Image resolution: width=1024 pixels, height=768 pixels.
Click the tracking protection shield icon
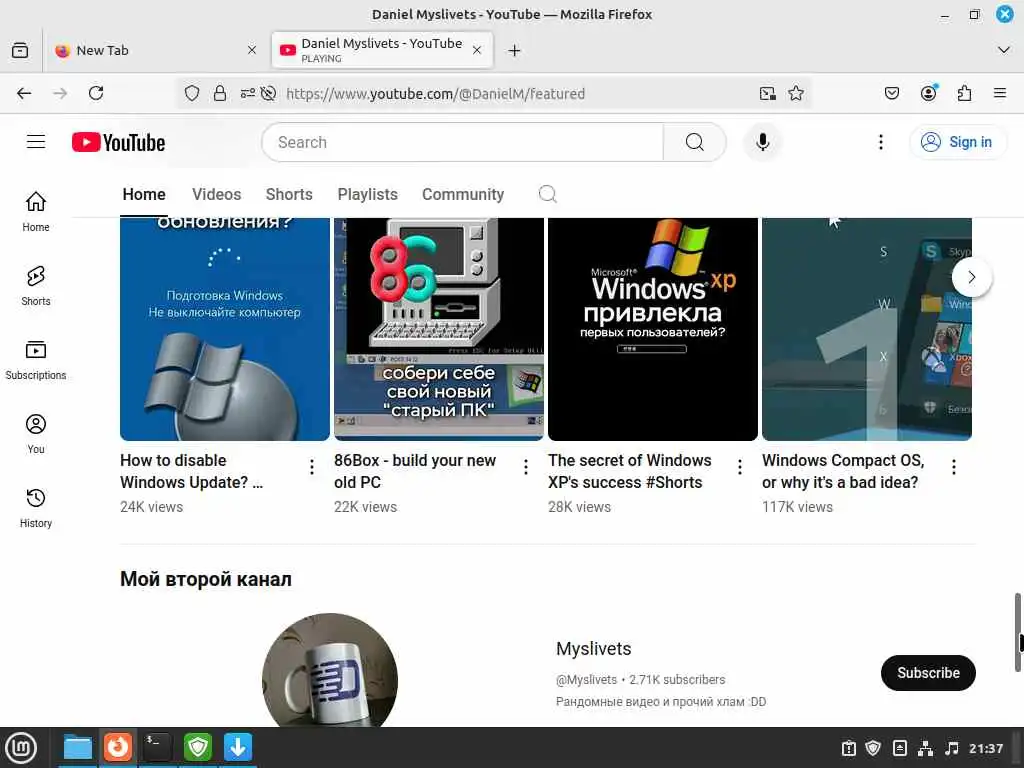191,93
